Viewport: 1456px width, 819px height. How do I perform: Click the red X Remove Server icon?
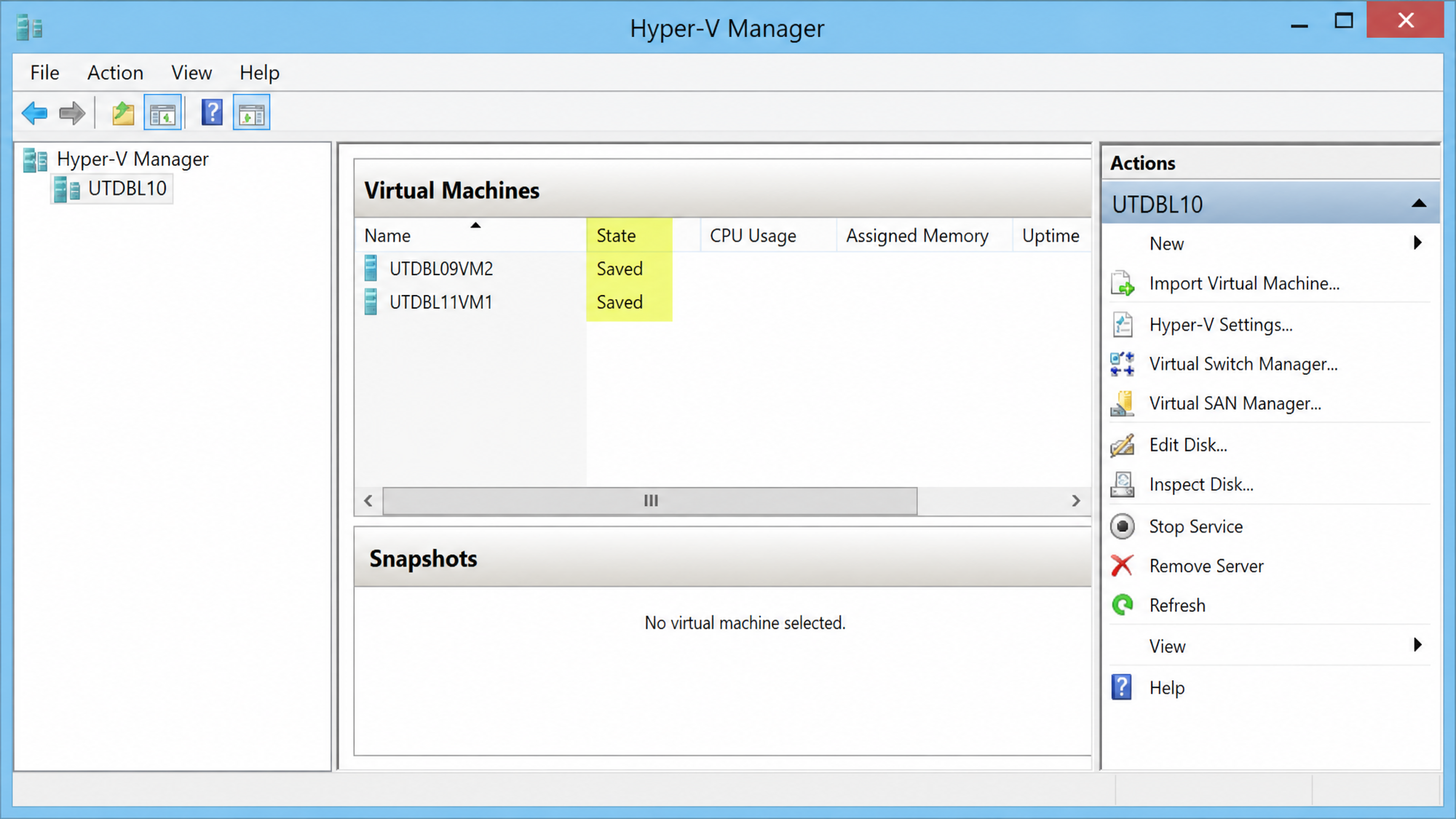pos(1122,566)
